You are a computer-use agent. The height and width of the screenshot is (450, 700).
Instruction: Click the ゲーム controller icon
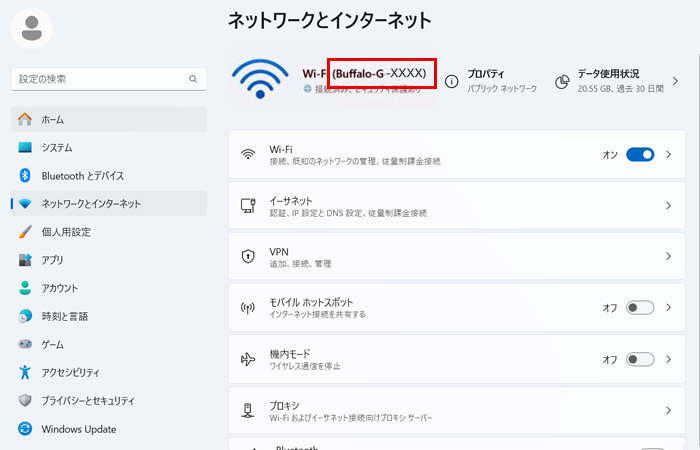tap(25, 344)
